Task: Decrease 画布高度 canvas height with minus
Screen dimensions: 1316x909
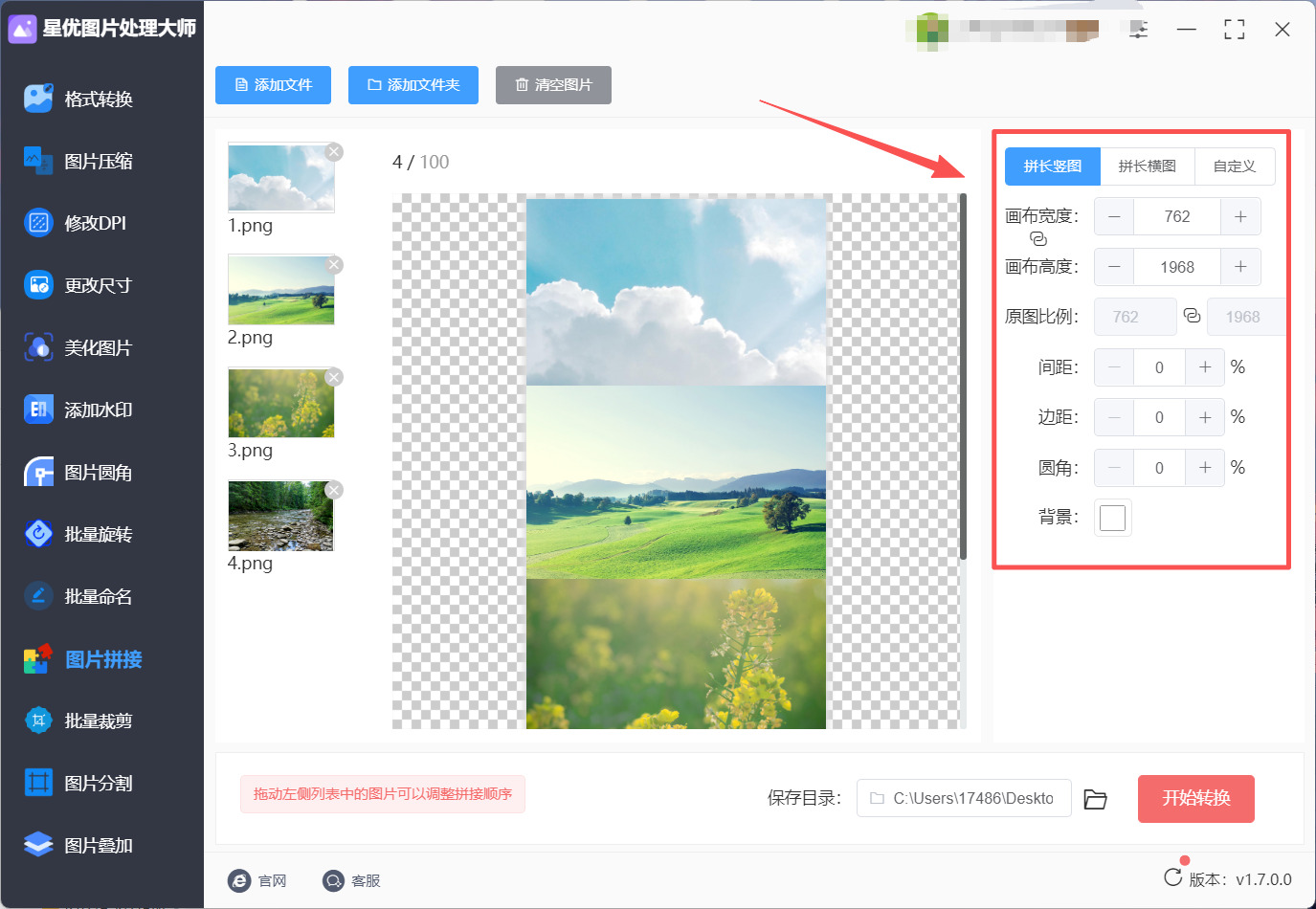Action: pos(1114,267)
